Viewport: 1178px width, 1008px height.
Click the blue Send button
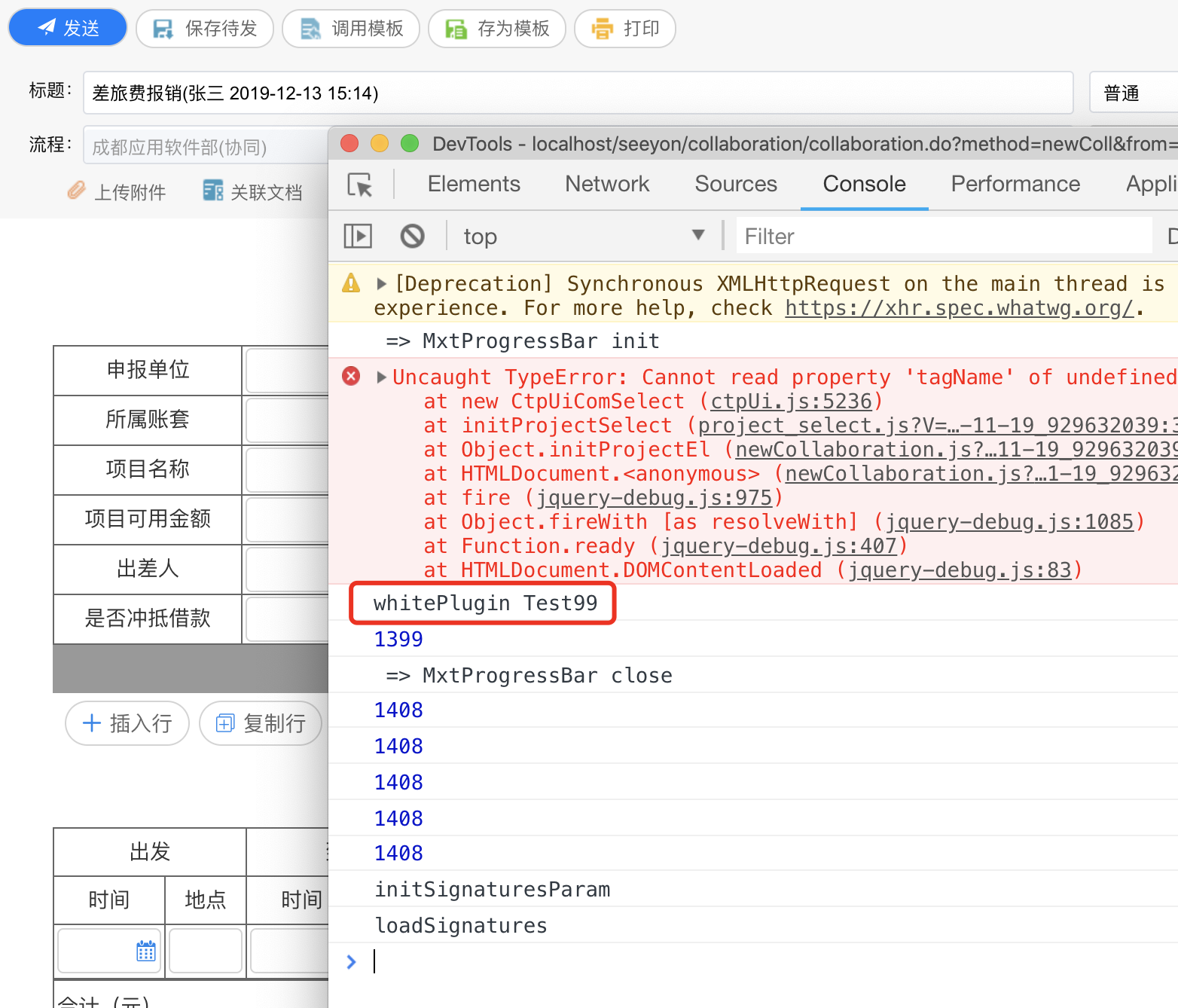[68, 29]
